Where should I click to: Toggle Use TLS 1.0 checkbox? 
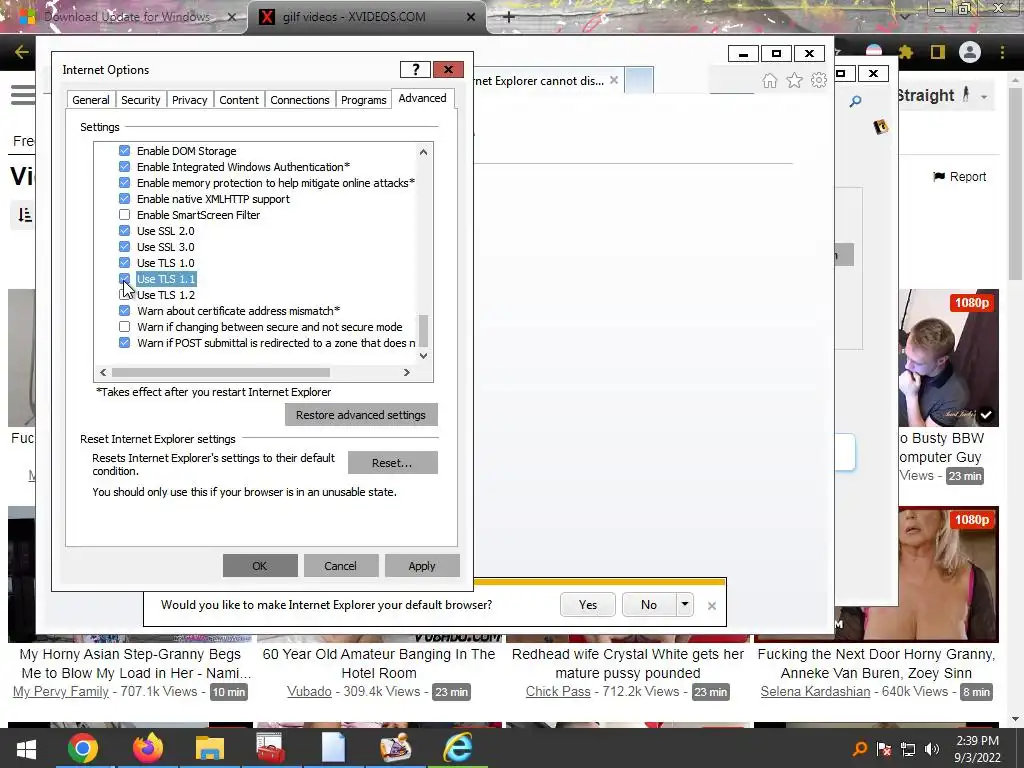[x=125, y=263]
